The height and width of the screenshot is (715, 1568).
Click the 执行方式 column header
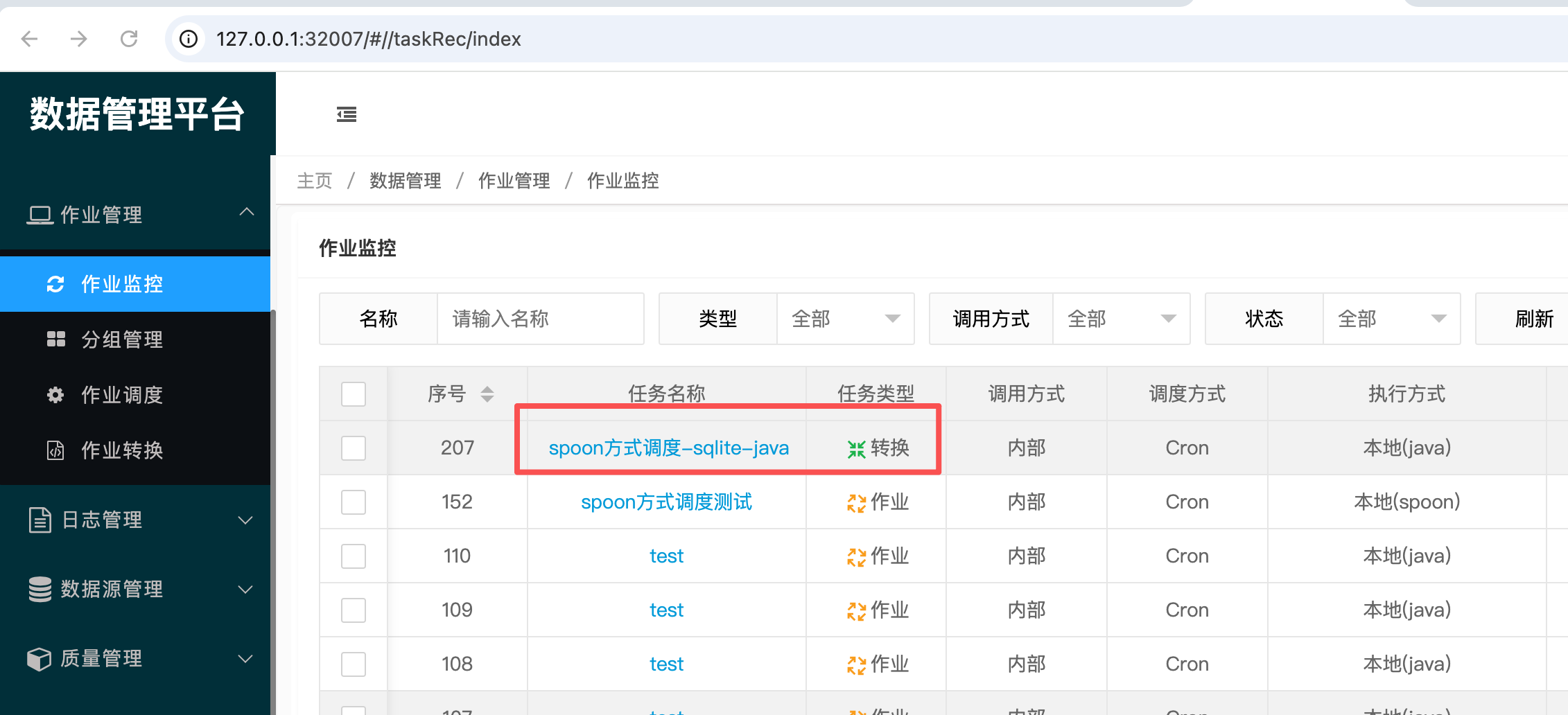point(1407,394)
